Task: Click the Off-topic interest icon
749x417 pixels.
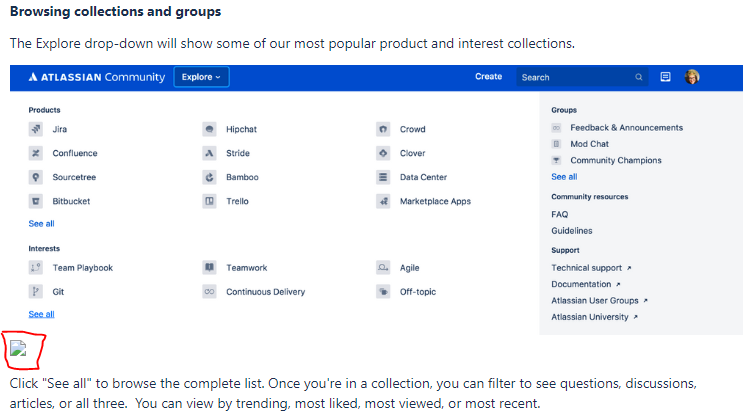Action: tap(383, 291)
